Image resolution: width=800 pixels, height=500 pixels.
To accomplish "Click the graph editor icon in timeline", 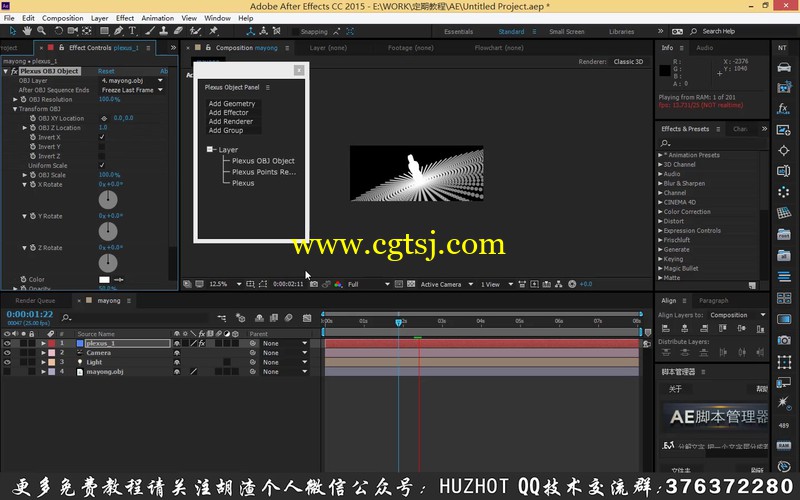I will (307, 318).
